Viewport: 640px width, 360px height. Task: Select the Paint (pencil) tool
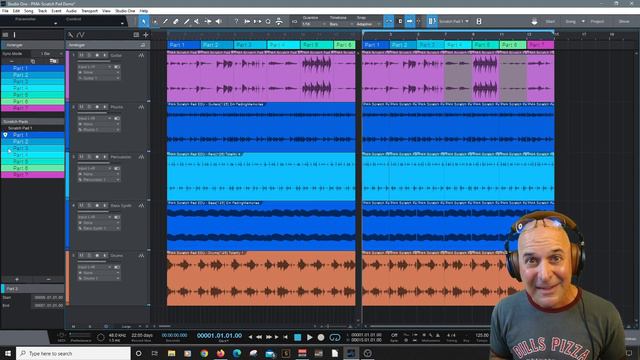click(186, 21)
